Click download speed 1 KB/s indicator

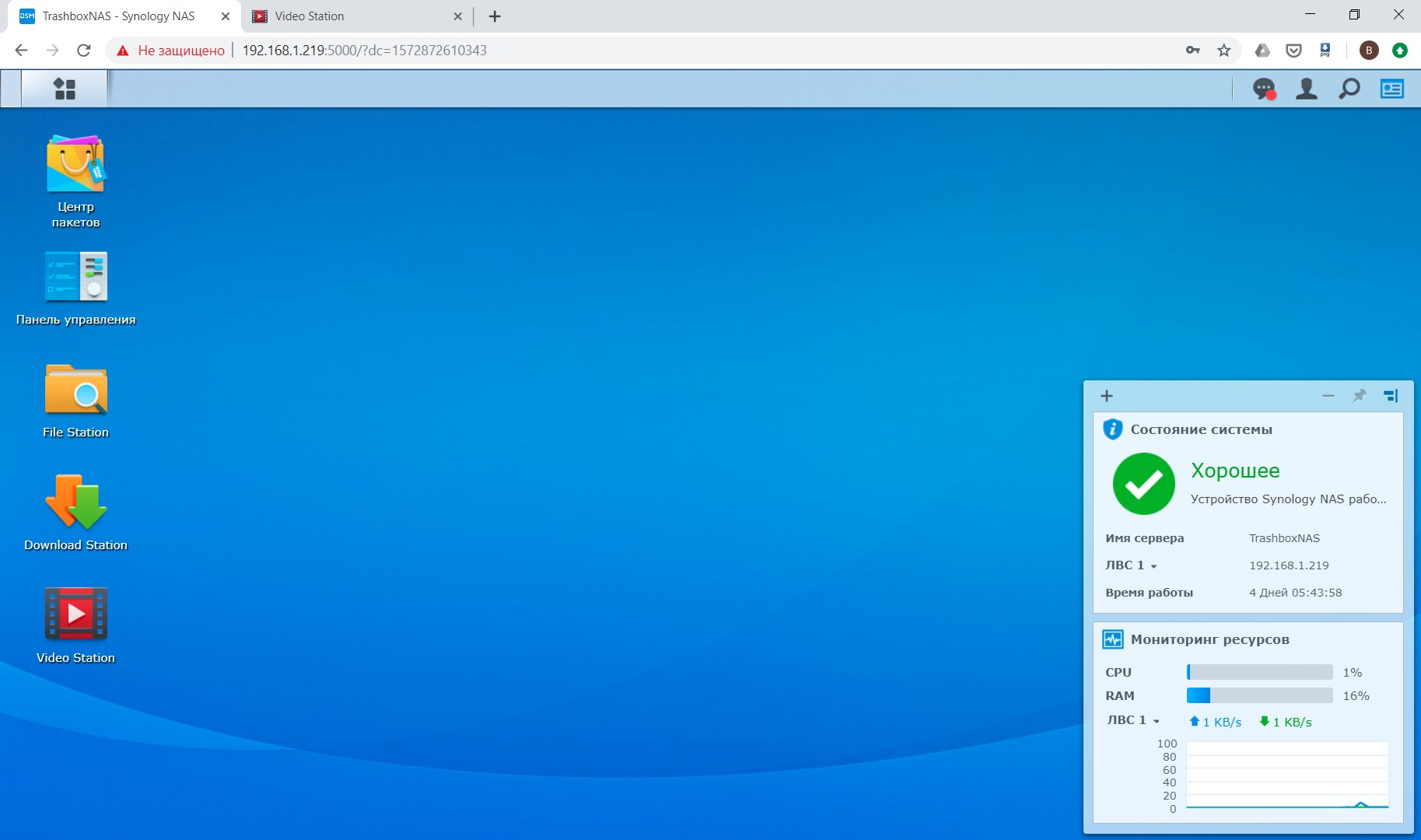coord(1285,722)
